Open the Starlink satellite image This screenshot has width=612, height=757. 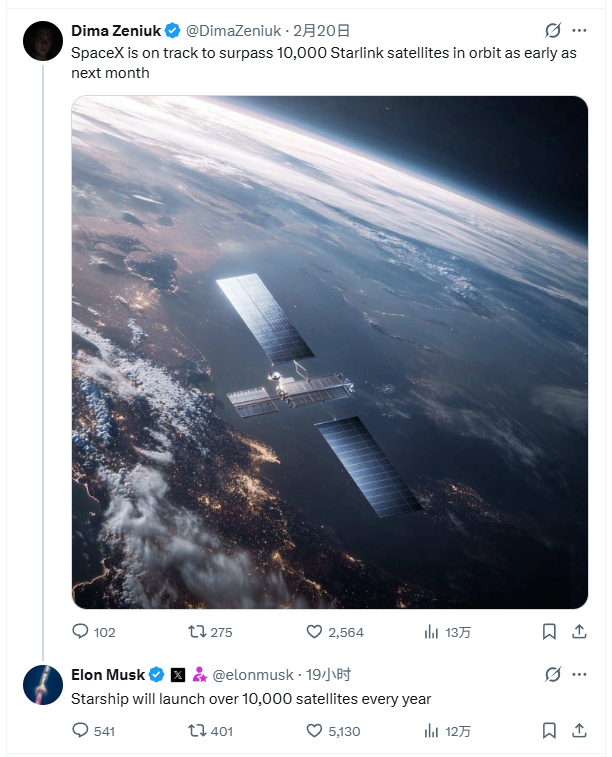[329, 352]
